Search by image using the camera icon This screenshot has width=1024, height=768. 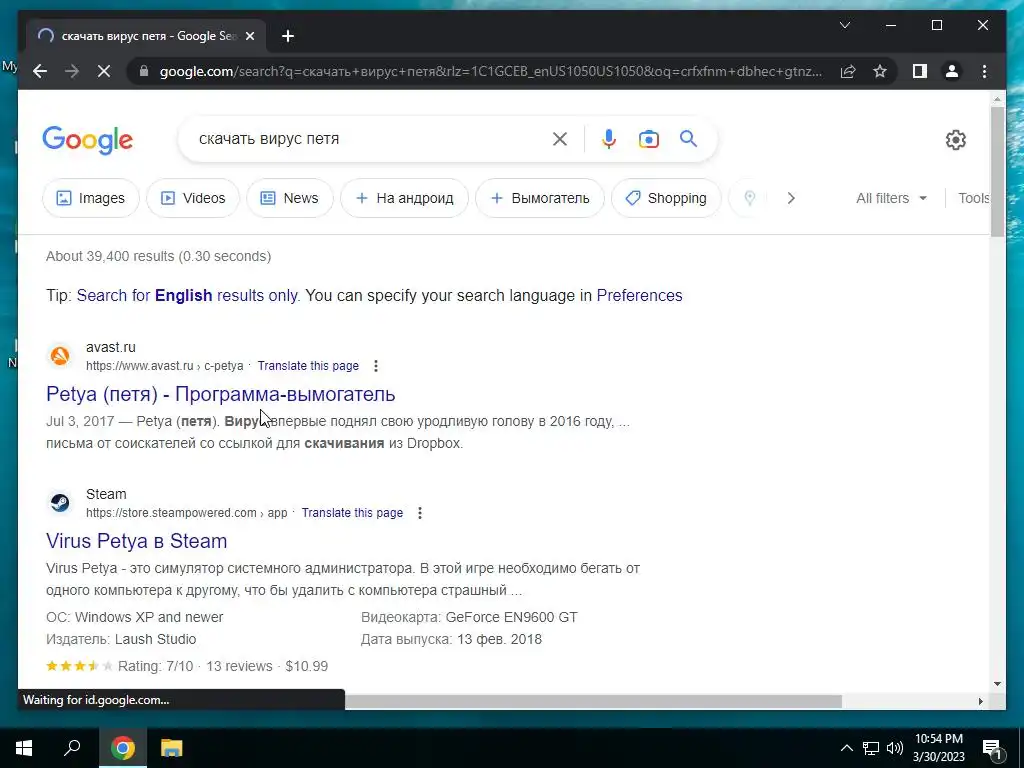648,139
